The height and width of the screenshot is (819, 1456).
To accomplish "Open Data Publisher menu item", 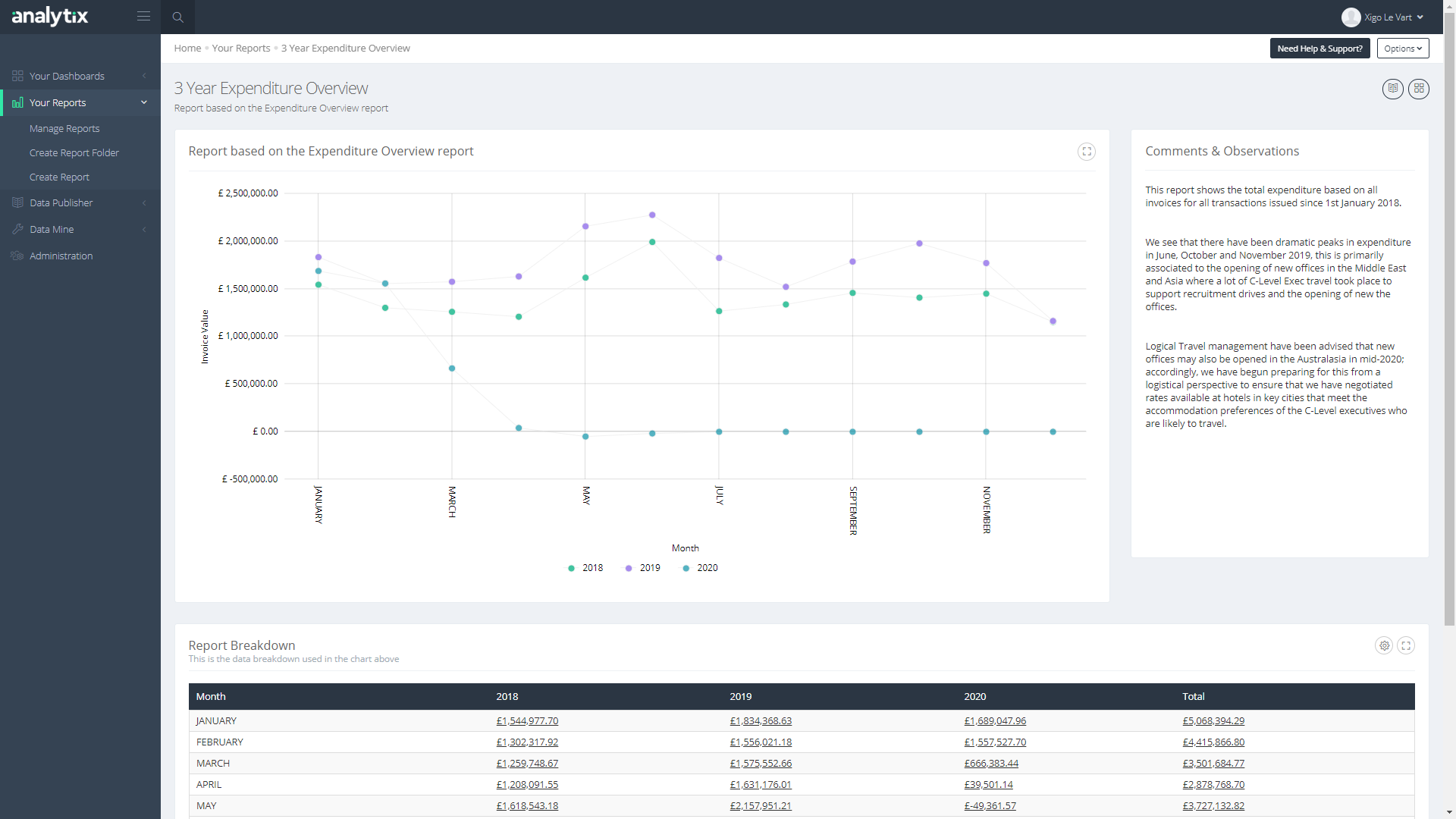I will [x=80, y=202].
